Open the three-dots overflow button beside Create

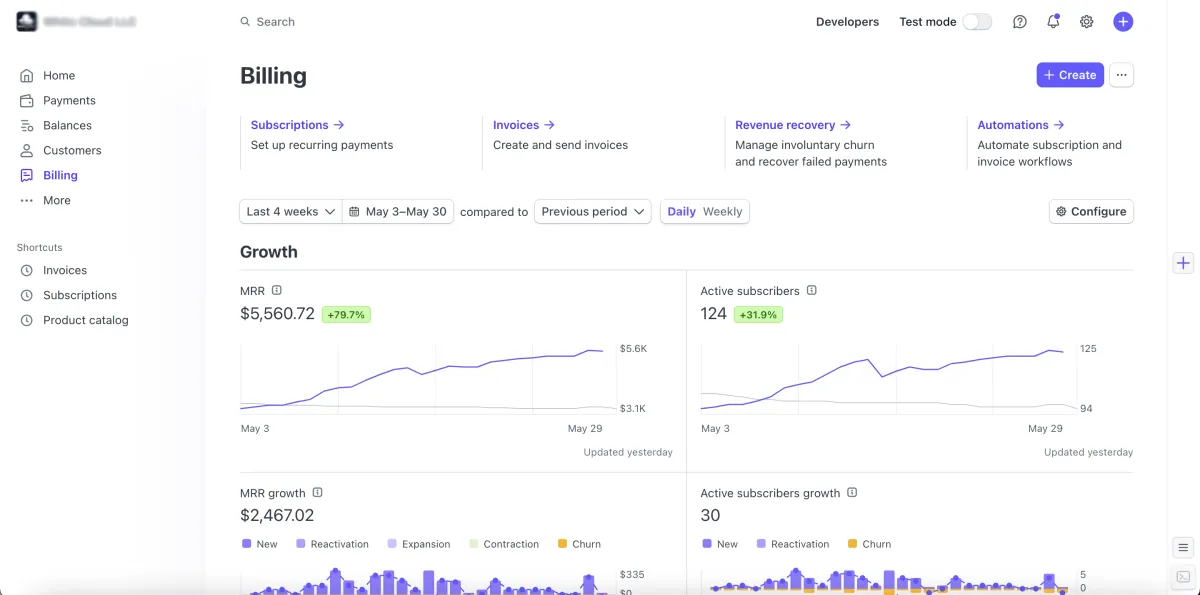coord(1121,75)
